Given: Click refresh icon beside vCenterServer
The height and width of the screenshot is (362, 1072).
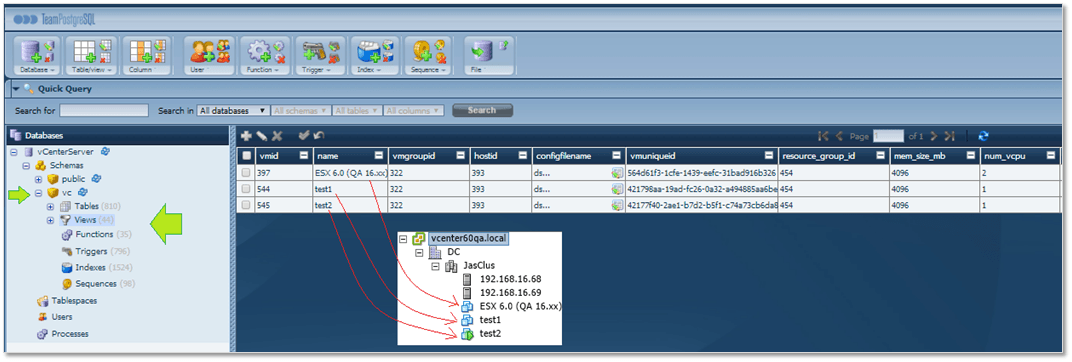Looking at the screenshot, I should pyautogui.click(x=106, y=151).
